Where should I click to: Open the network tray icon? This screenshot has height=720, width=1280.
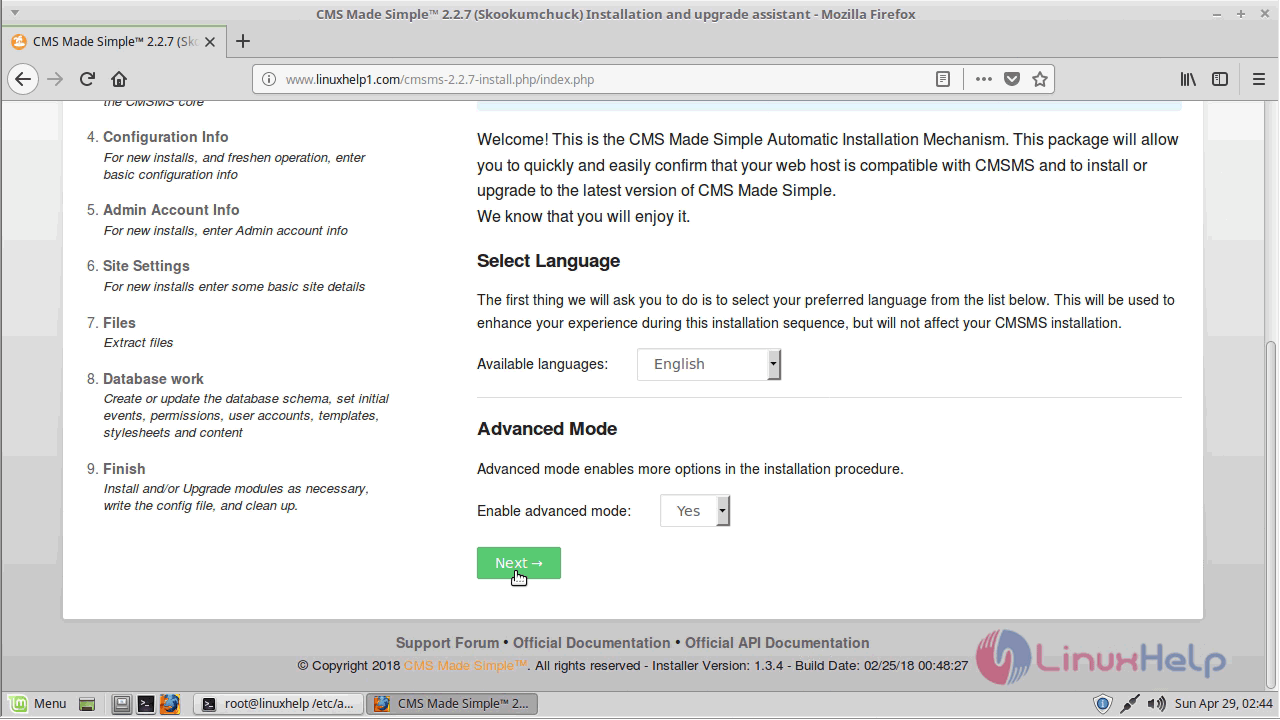(x=1129, y=704)
